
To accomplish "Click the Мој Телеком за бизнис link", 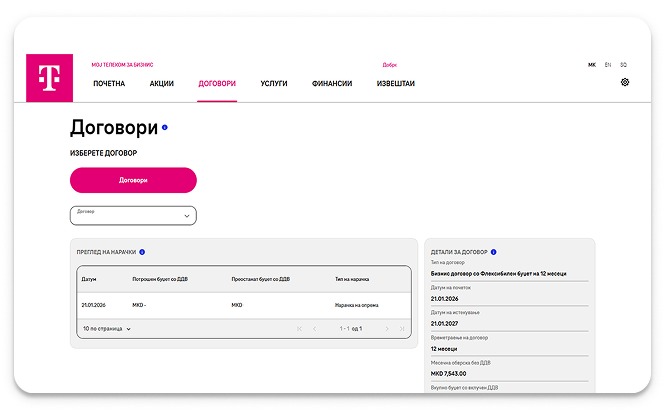I will coord(122,65).
